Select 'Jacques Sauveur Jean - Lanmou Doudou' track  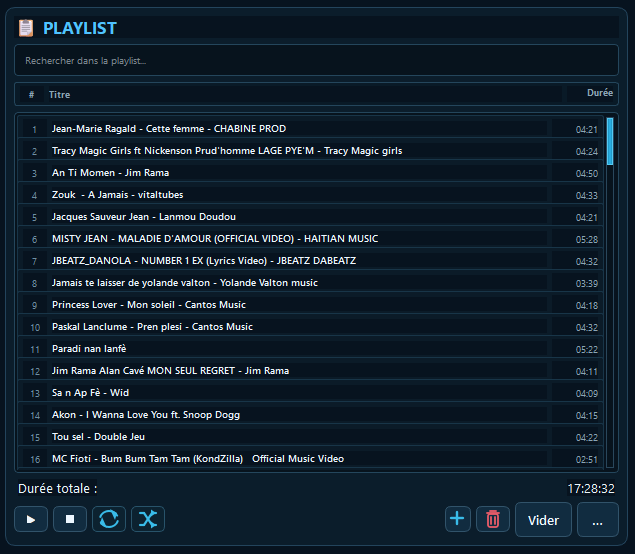coord(311,217)
